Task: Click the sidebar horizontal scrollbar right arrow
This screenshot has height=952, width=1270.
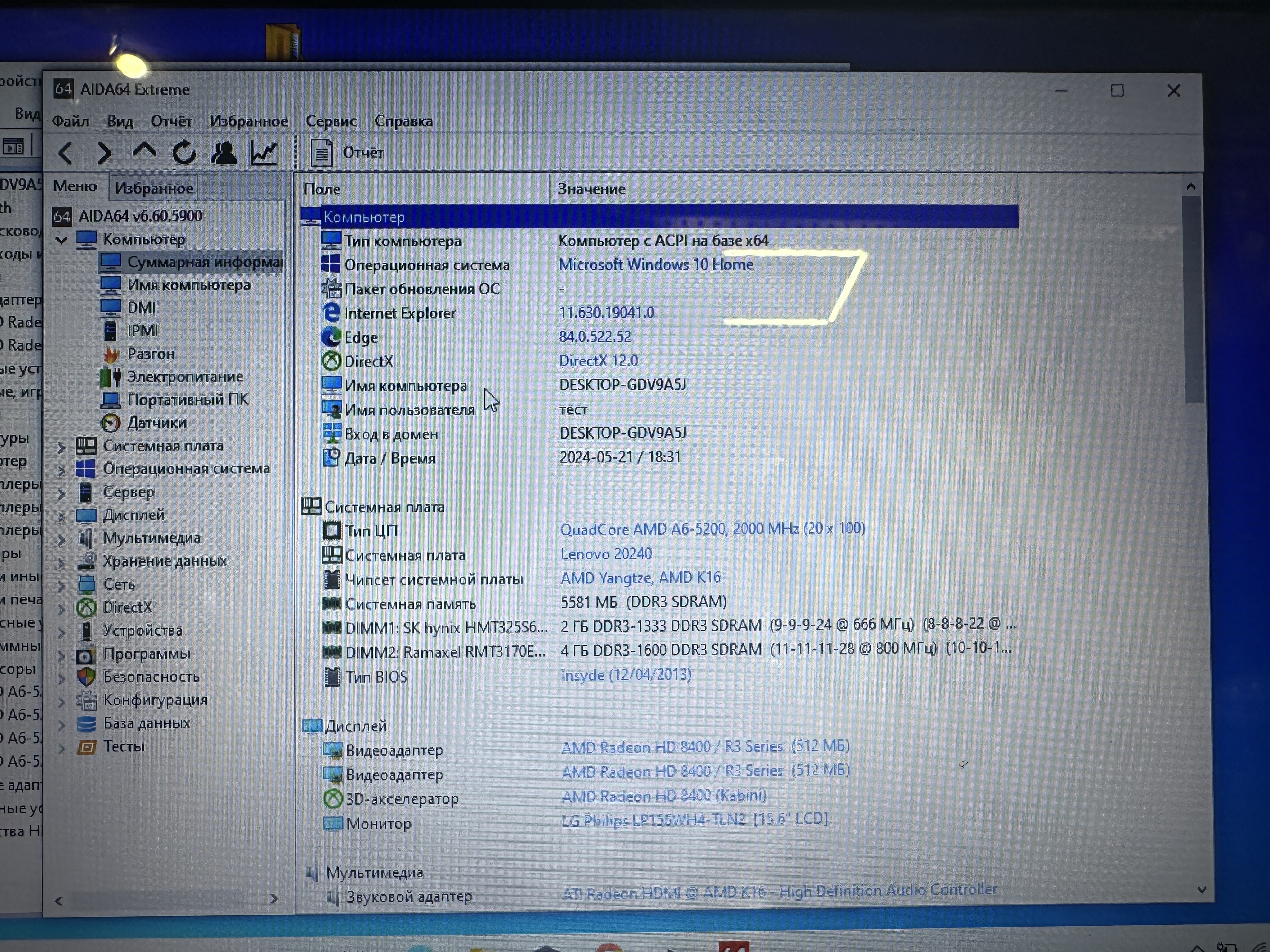Action: click(x=274, y=898)
